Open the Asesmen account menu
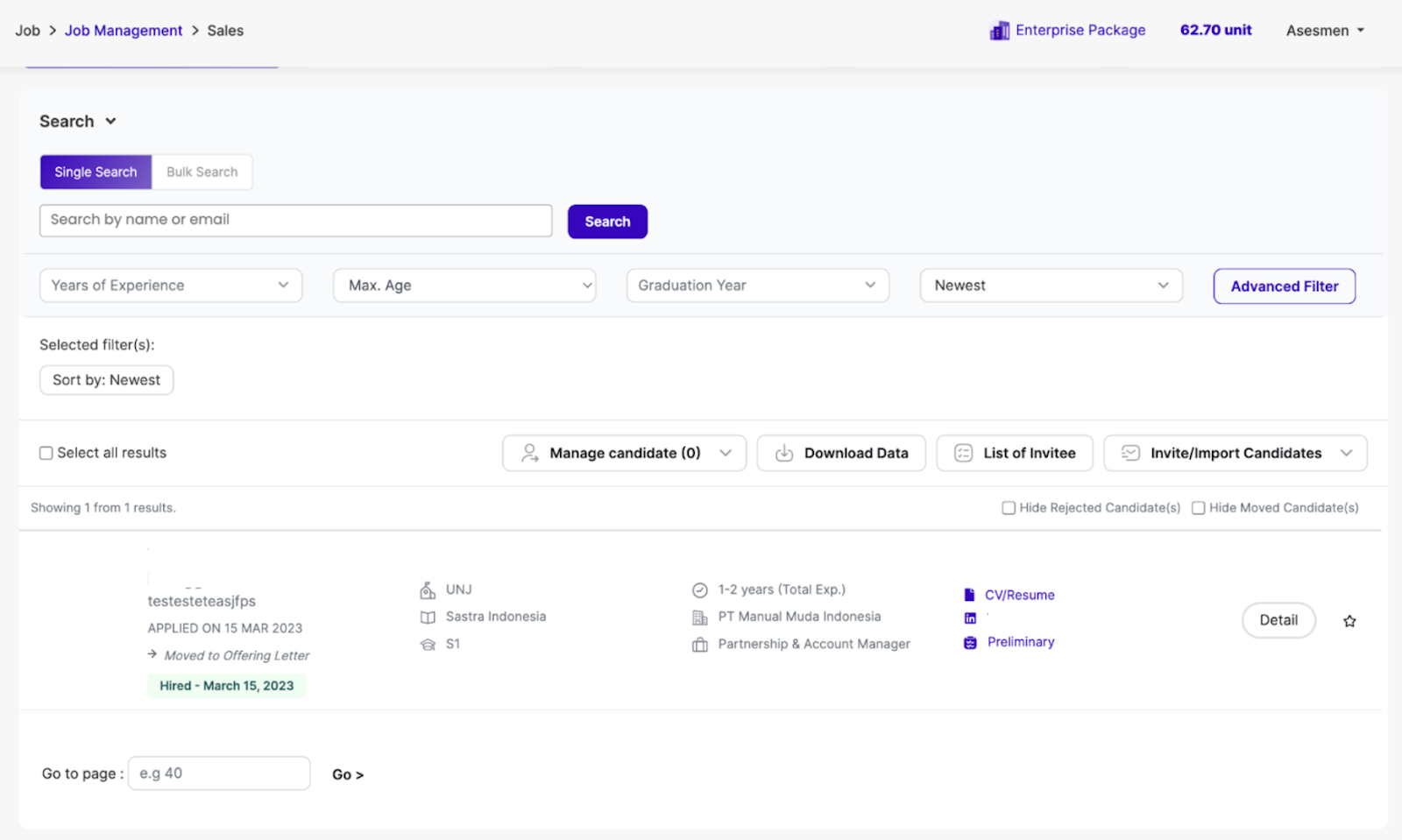The image size is (1402, 840). pyautogui.click(x=1325, y=31)
